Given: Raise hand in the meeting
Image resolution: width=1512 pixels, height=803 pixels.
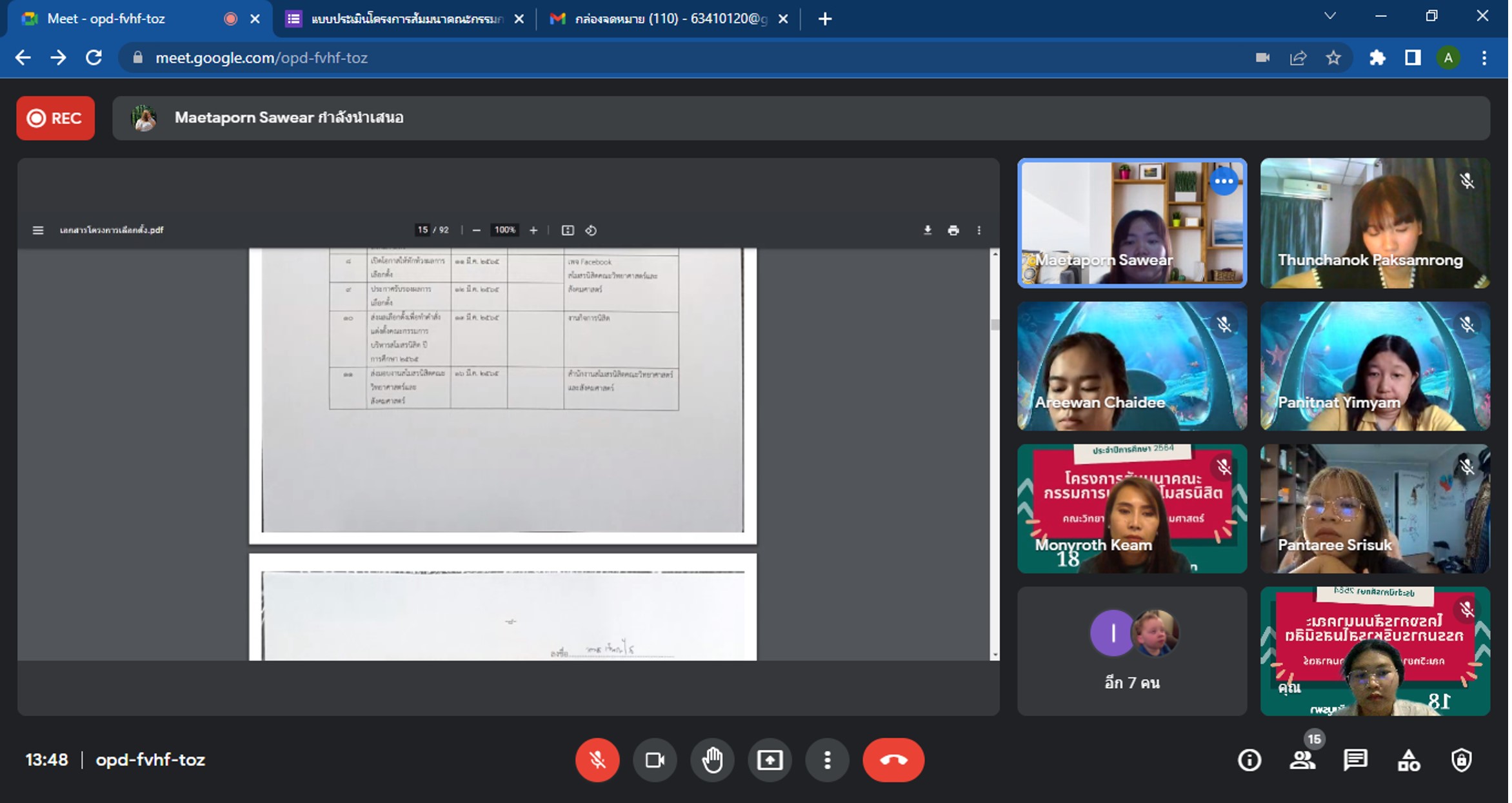Looking at the screenshot, I should [712, 760].
